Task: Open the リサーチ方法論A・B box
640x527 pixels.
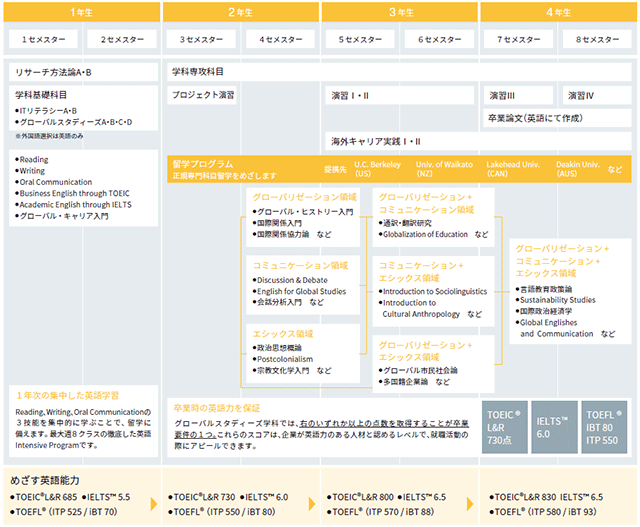Action: [84, 72]
